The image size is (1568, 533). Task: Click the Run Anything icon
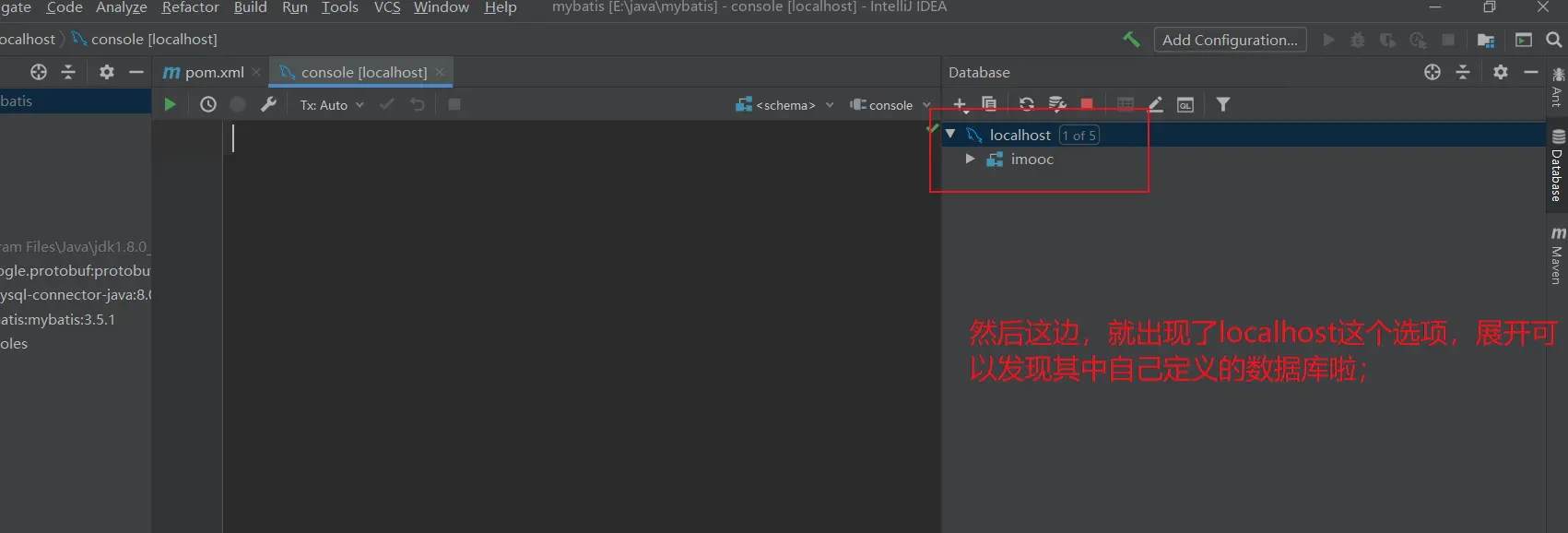pos(1524,40)
